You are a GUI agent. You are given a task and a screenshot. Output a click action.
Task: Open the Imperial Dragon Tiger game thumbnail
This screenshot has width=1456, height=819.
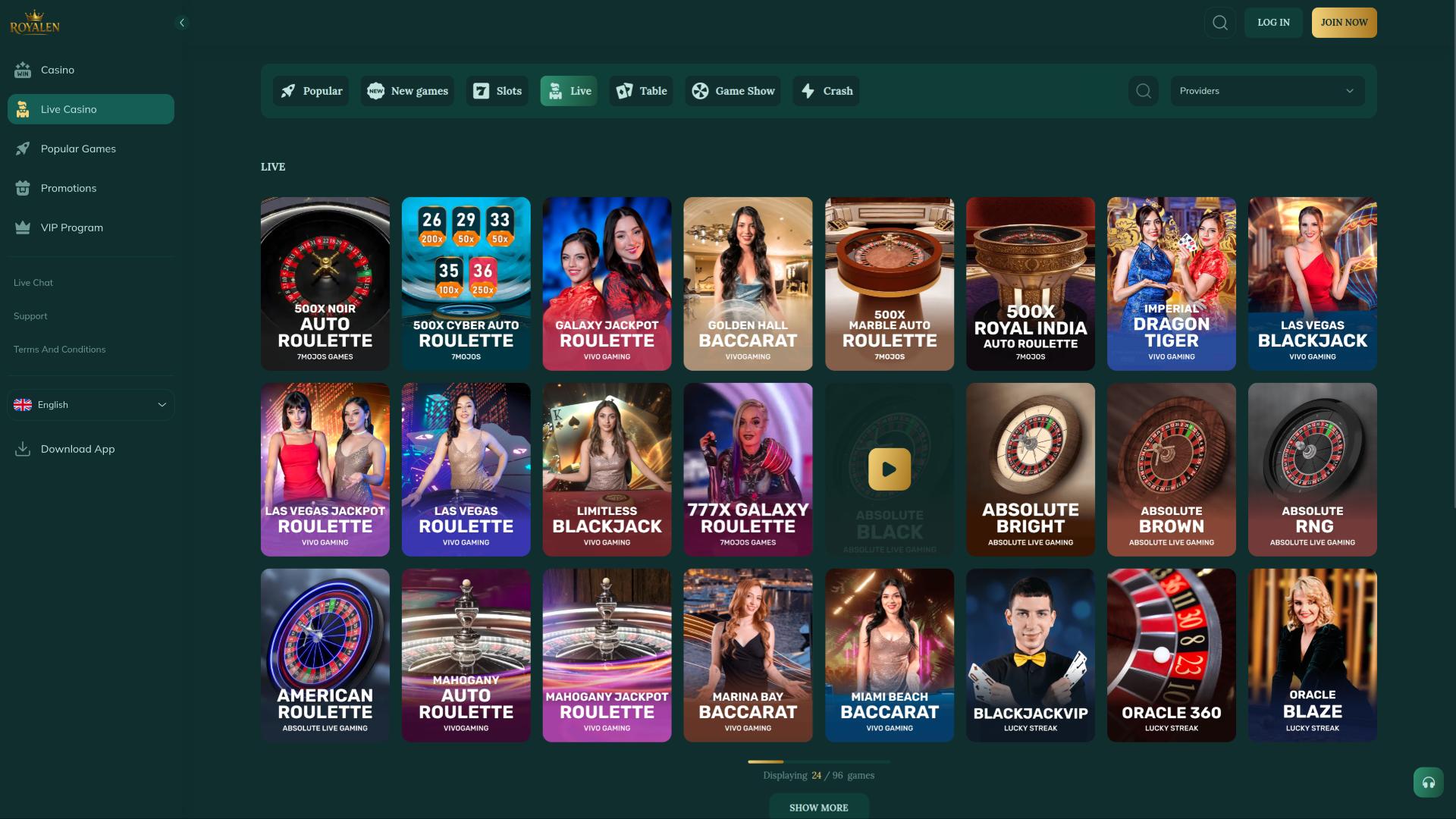click(1171, 284)
